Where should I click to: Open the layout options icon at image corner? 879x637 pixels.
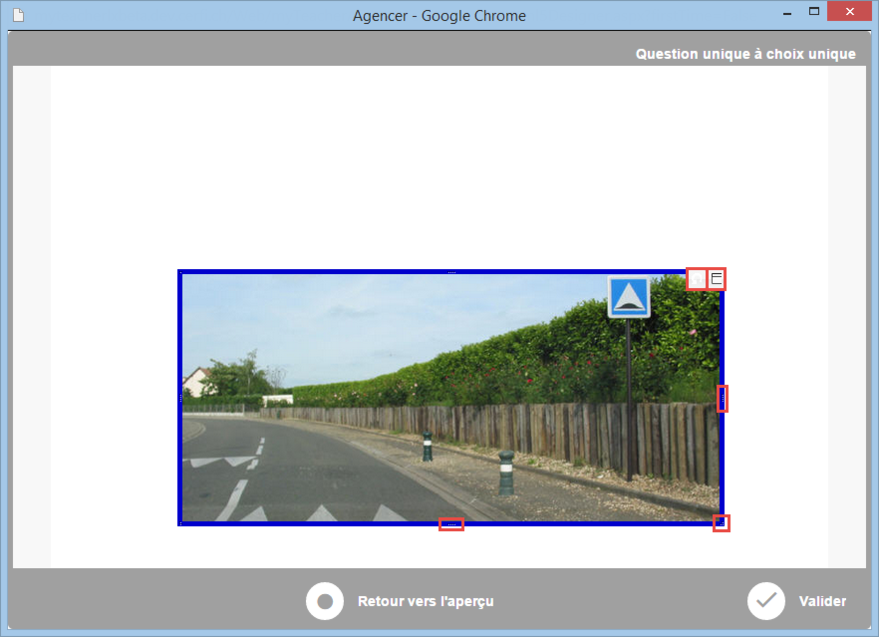pyautogui.click(x=716, y=279)
